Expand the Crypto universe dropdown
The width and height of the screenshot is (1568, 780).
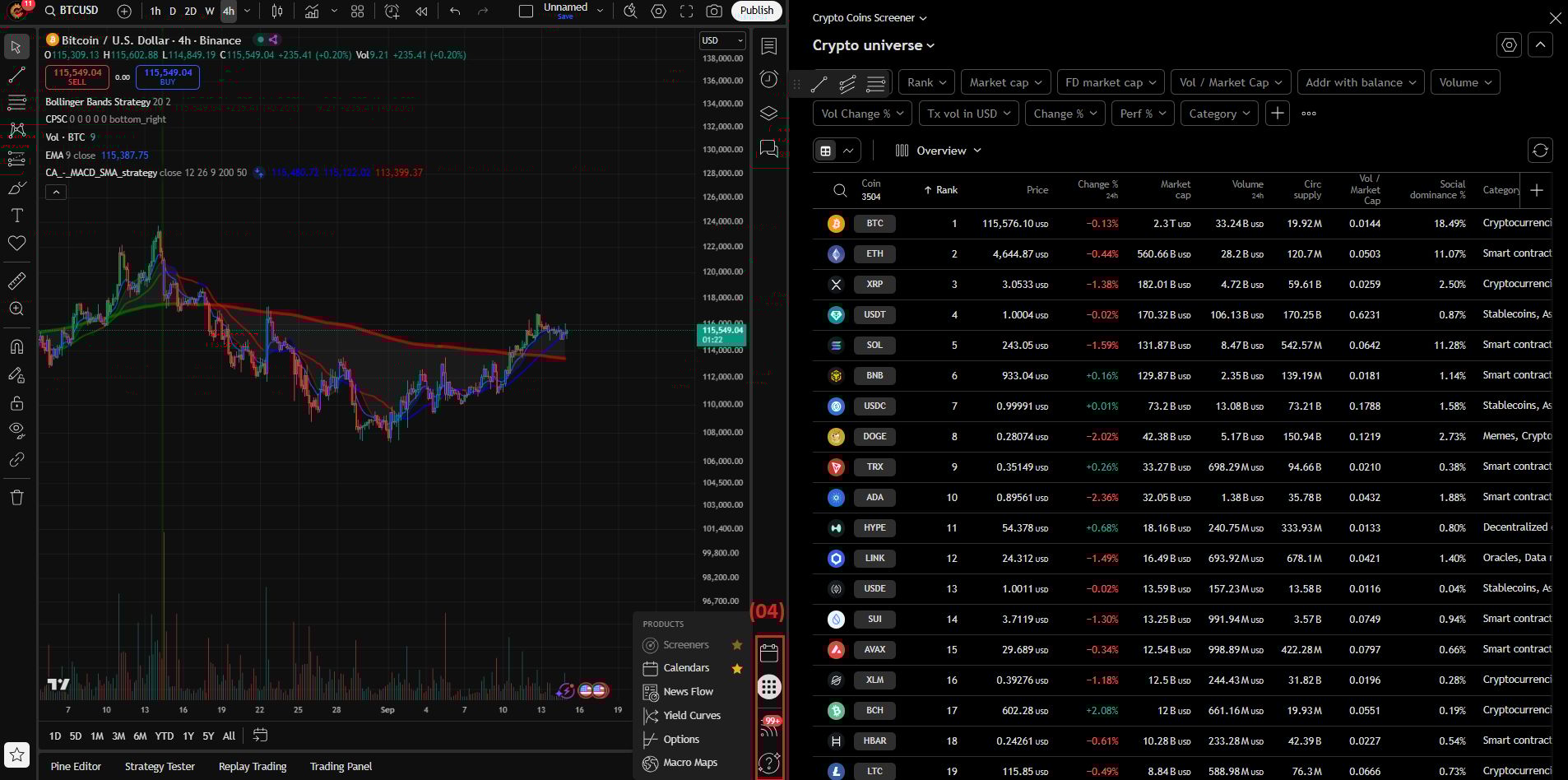[874, 45]
